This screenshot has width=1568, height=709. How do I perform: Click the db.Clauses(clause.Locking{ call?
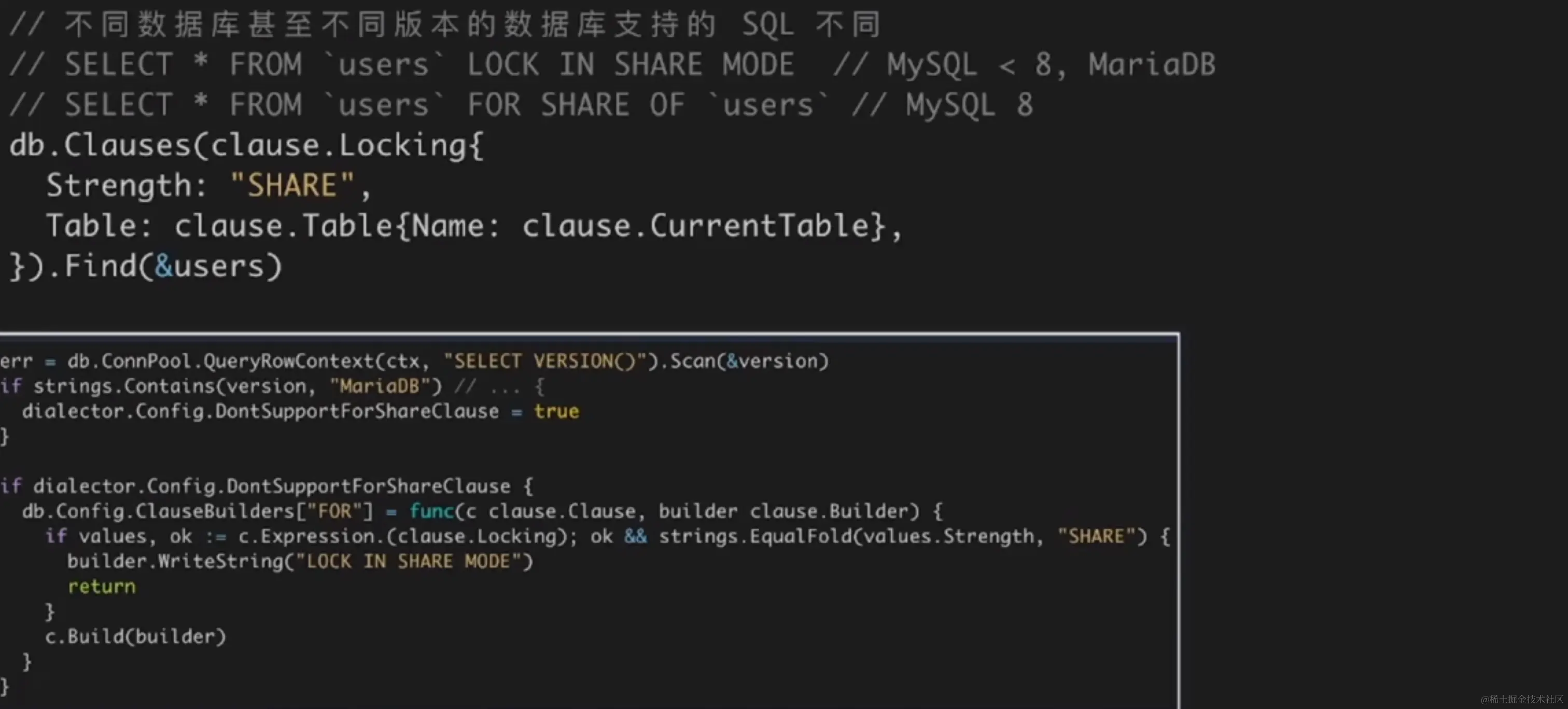(x=246, y=146)
